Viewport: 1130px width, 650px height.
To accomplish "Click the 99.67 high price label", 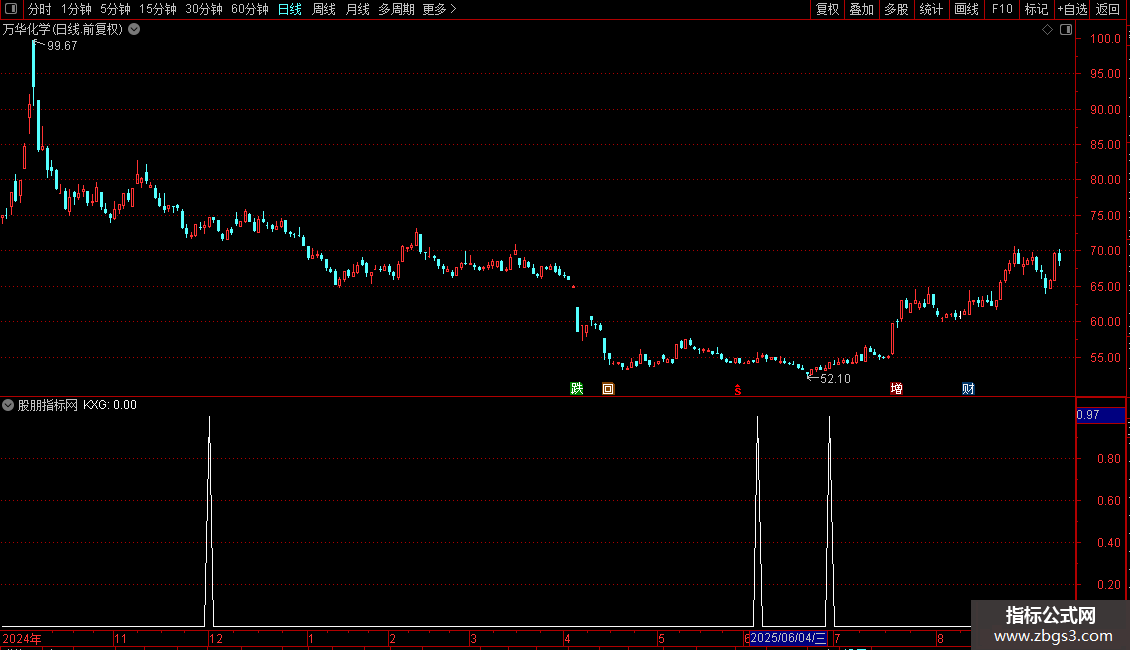I will point(62,45).
